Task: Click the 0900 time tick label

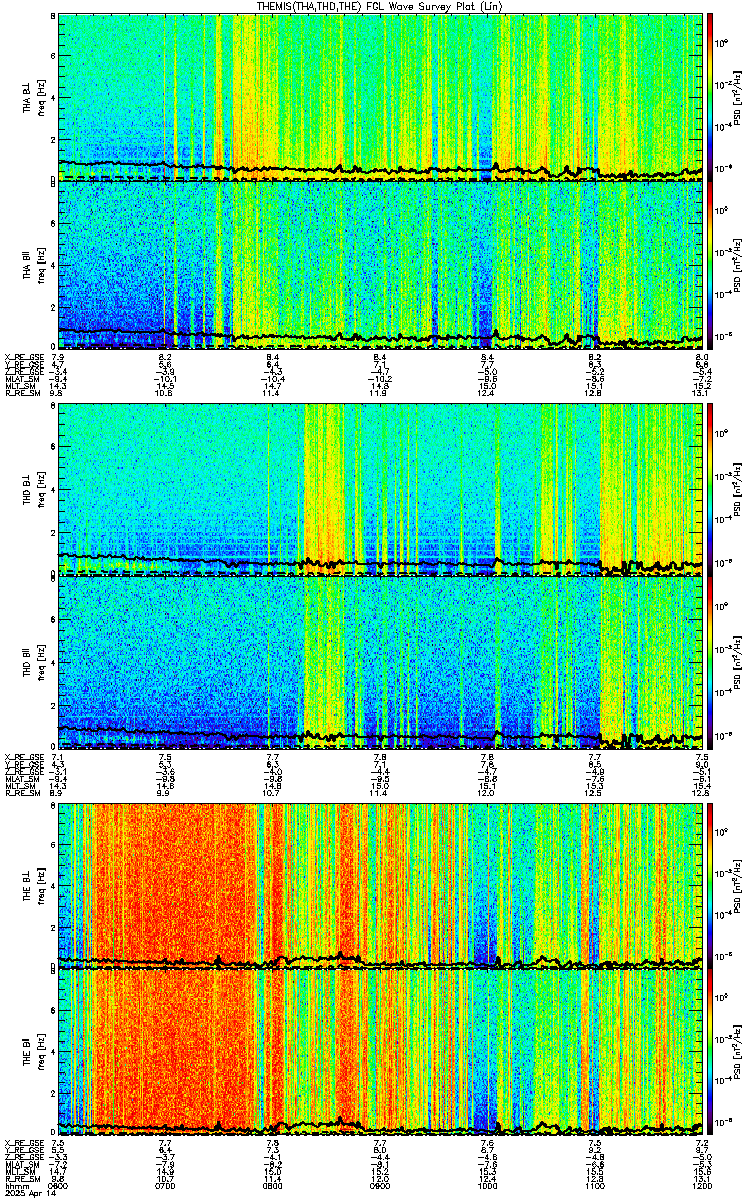Action: (x=380, y=1186)
